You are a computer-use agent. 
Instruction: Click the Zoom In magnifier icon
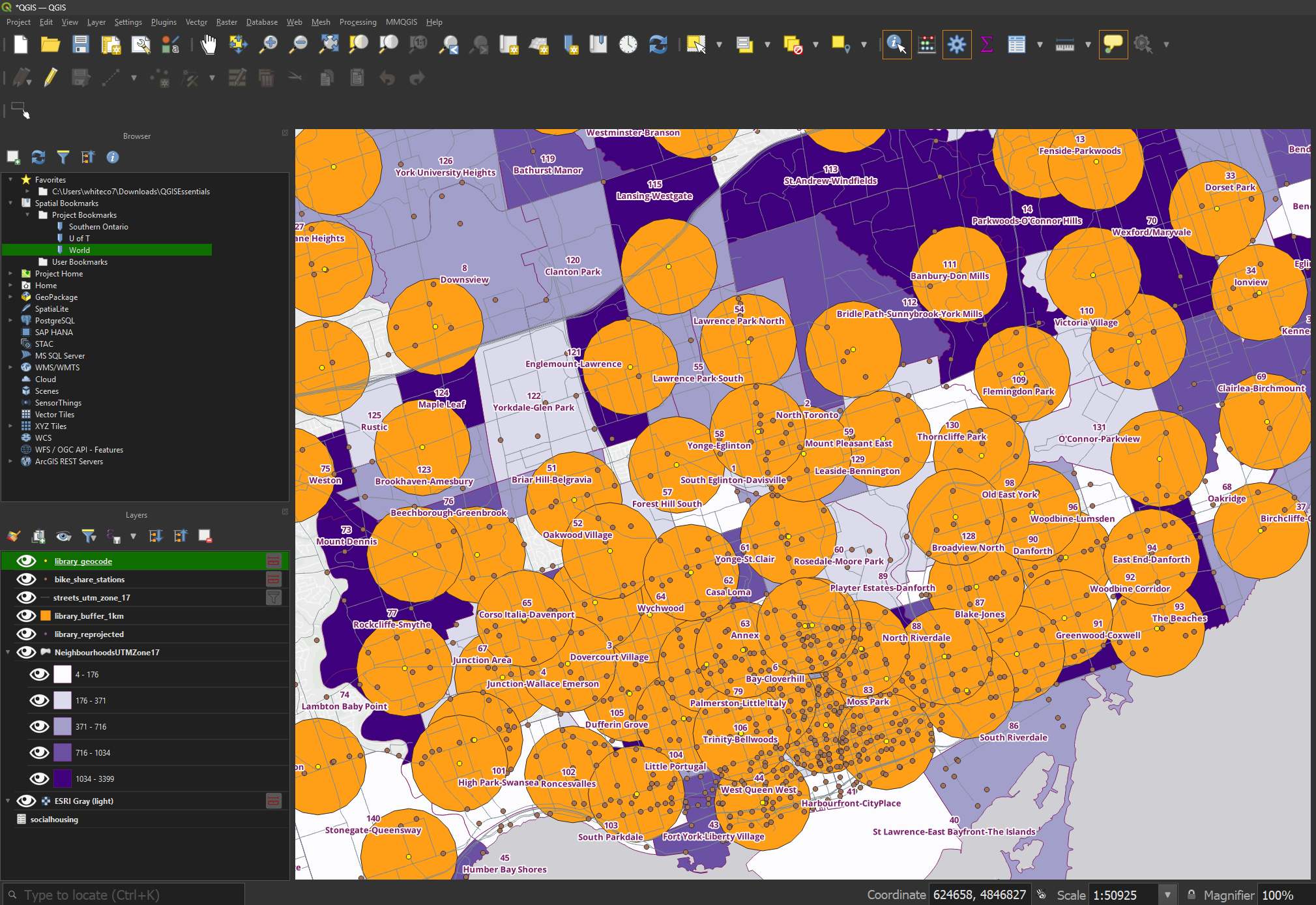click(x=269, y=44)
